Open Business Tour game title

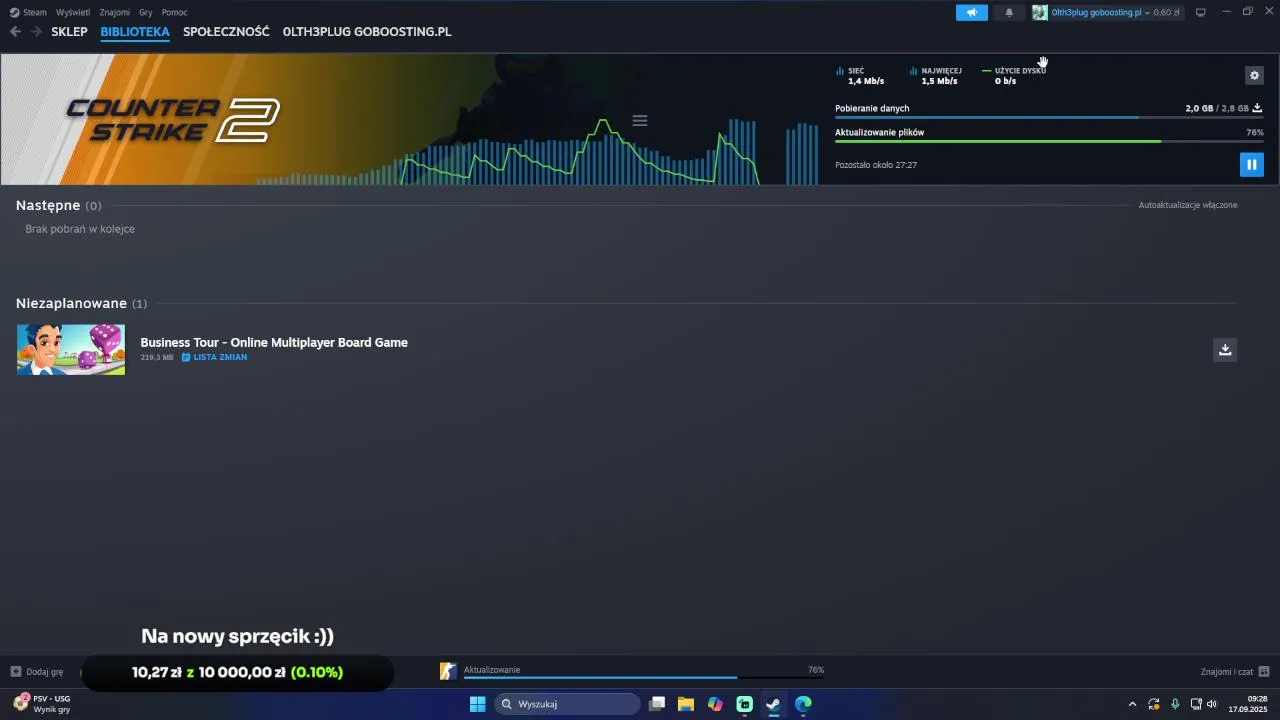pos(274,342)
